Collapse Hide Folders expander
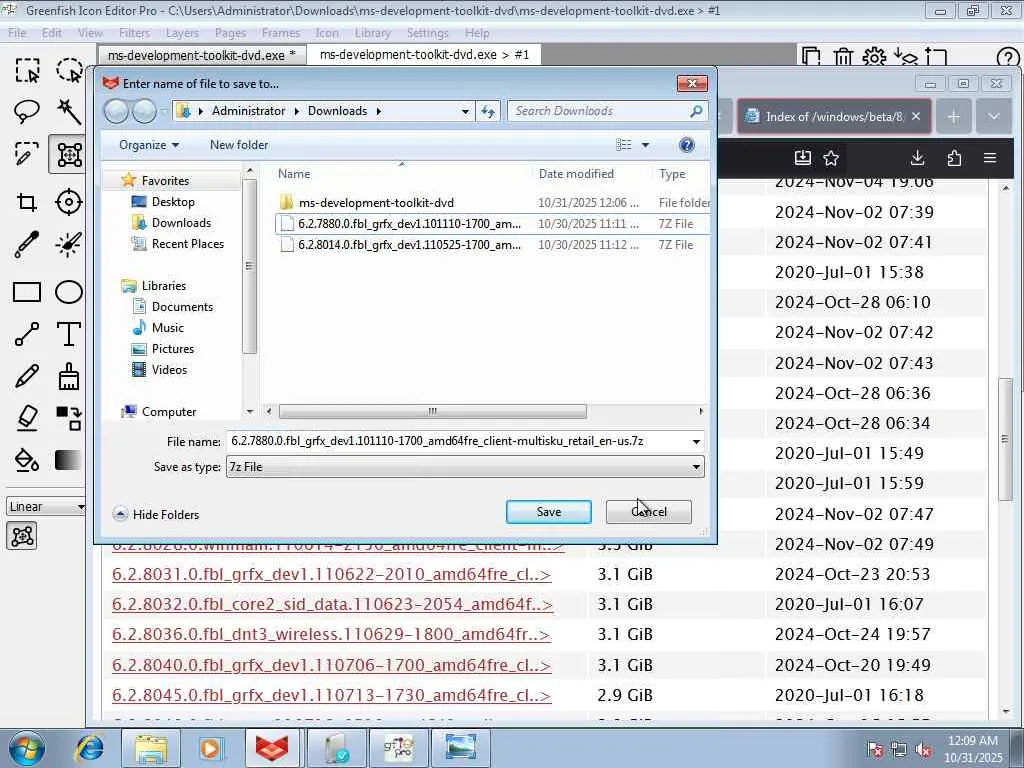The height and width of the screenshot is (768, 1024). tap(155, 515)
